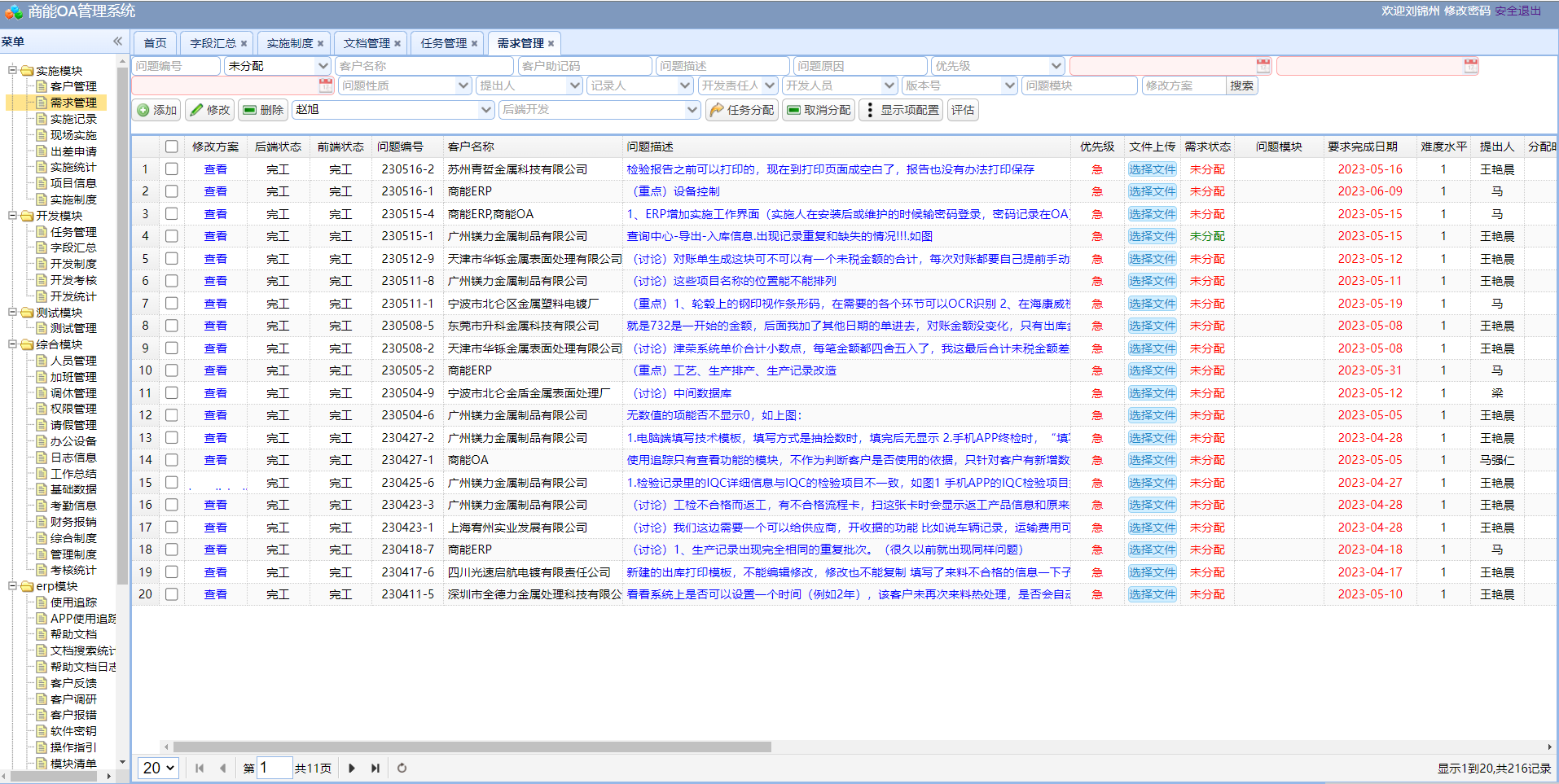
Task: Click the 取消分配 cancel assignment button
Action: pyautogui.click(x=819, y=110)
